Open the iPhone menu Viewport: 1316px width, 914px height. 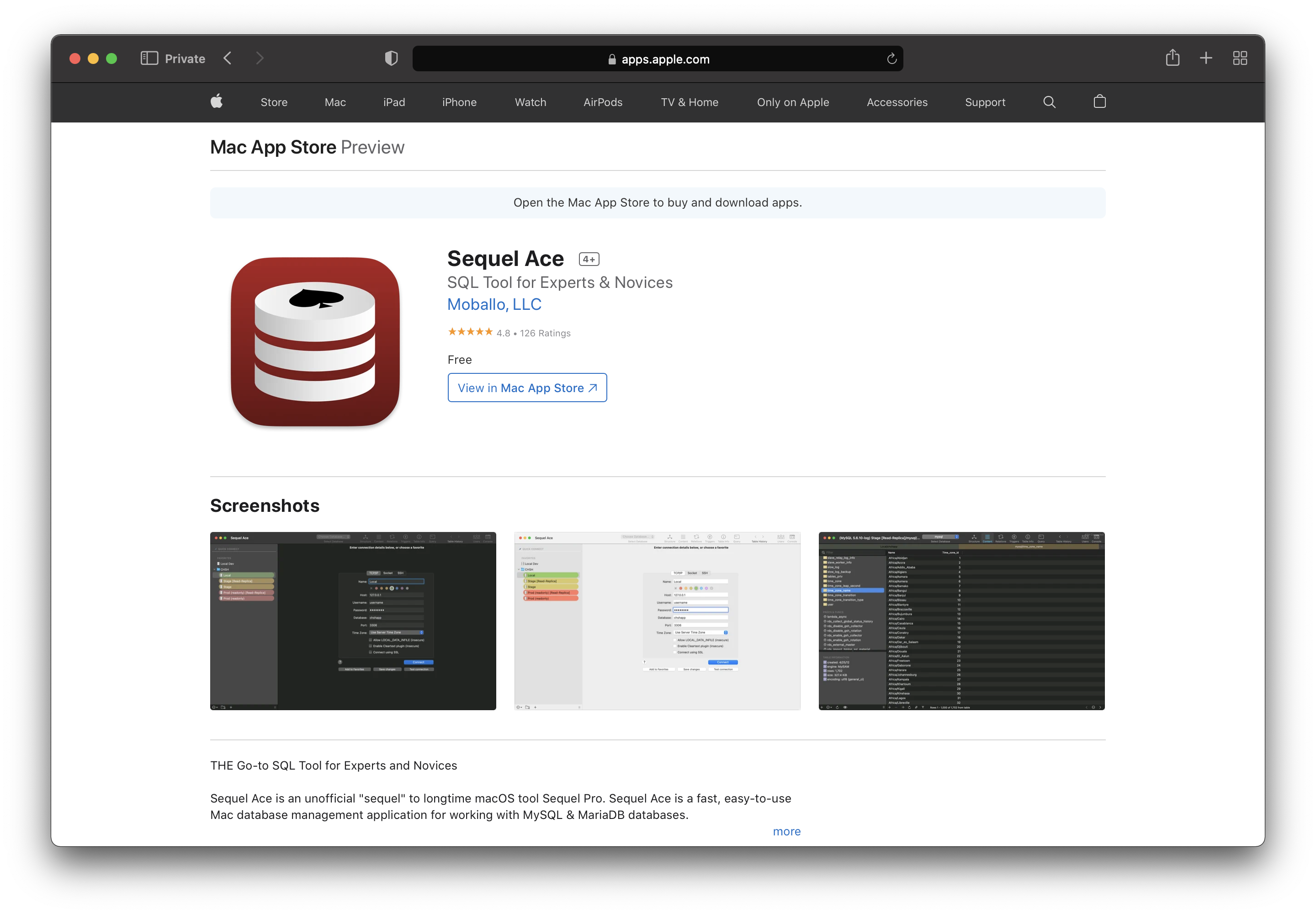click(459, 102)
